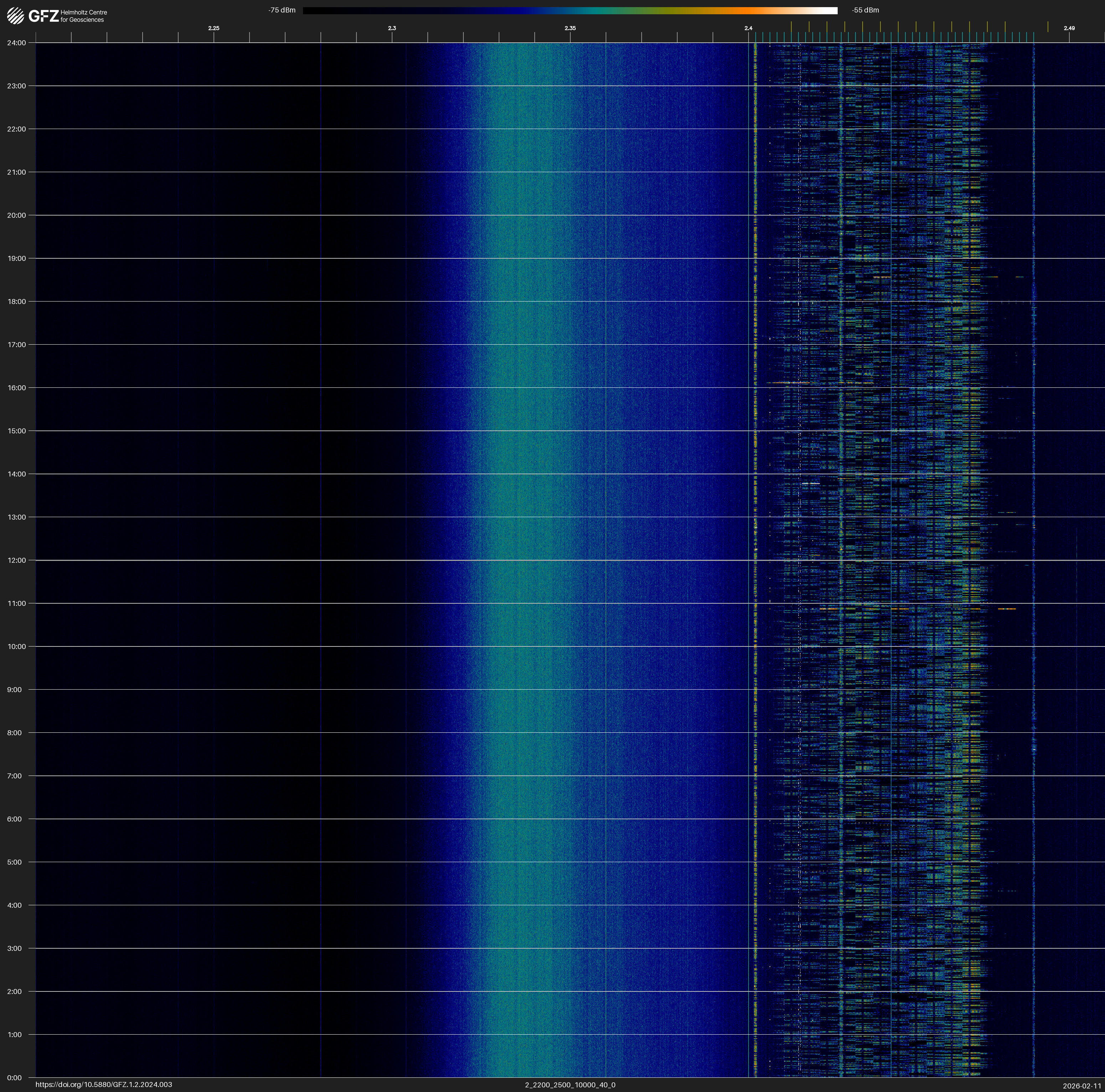Select the 24:00 time axis label
The width and height of the screenshot is (1105, 1092).
(x=16, y=43)
